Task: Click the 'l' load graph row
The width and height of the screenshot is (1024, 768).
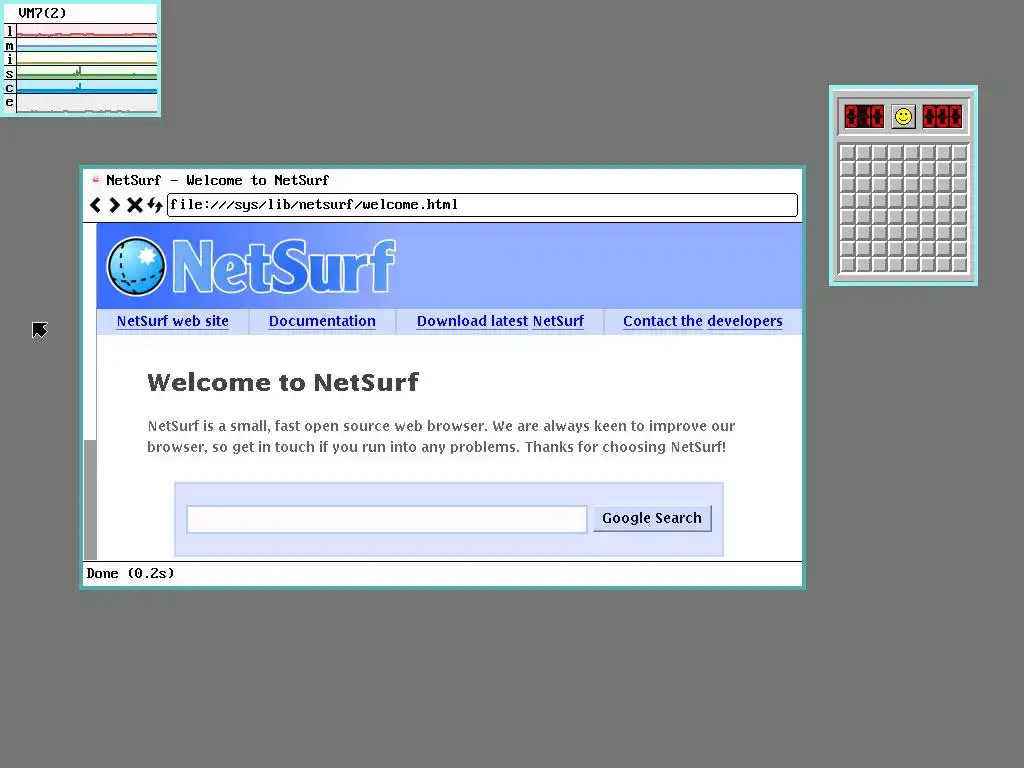Action: click(x=80, y=31)
